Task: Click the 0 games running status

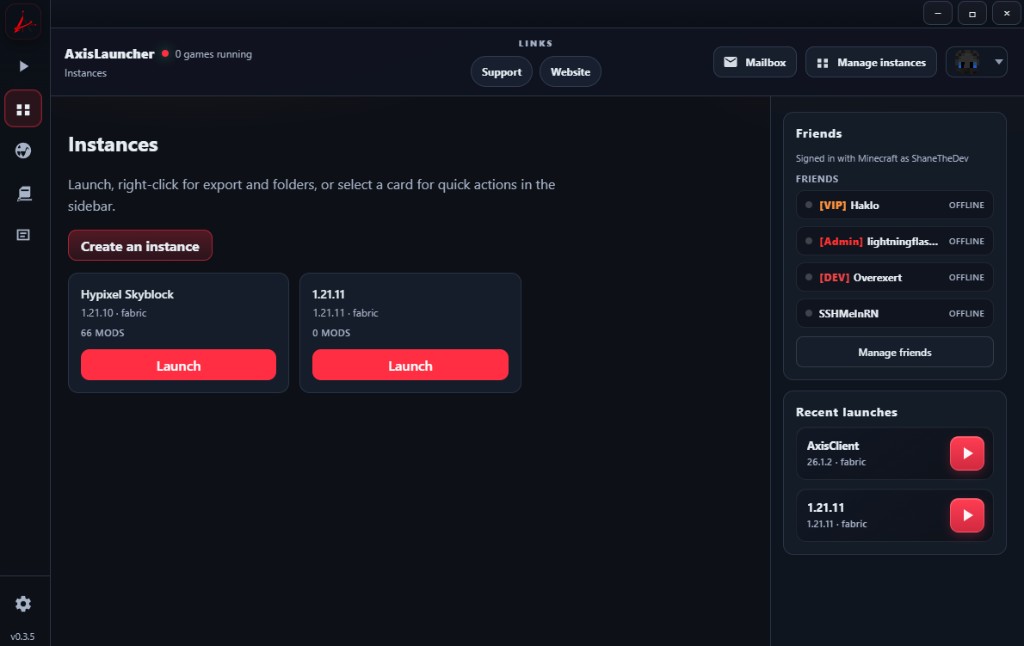Action: (213, 54)
